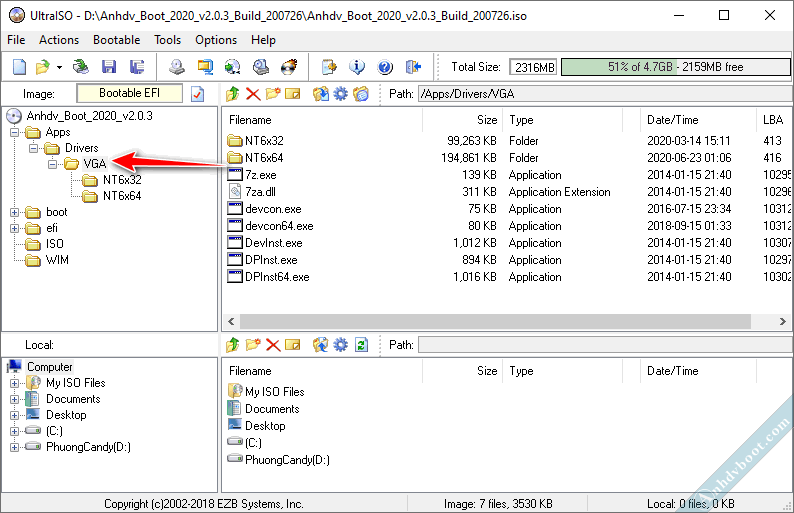Collapse the Apps tree node

(14, 133)
